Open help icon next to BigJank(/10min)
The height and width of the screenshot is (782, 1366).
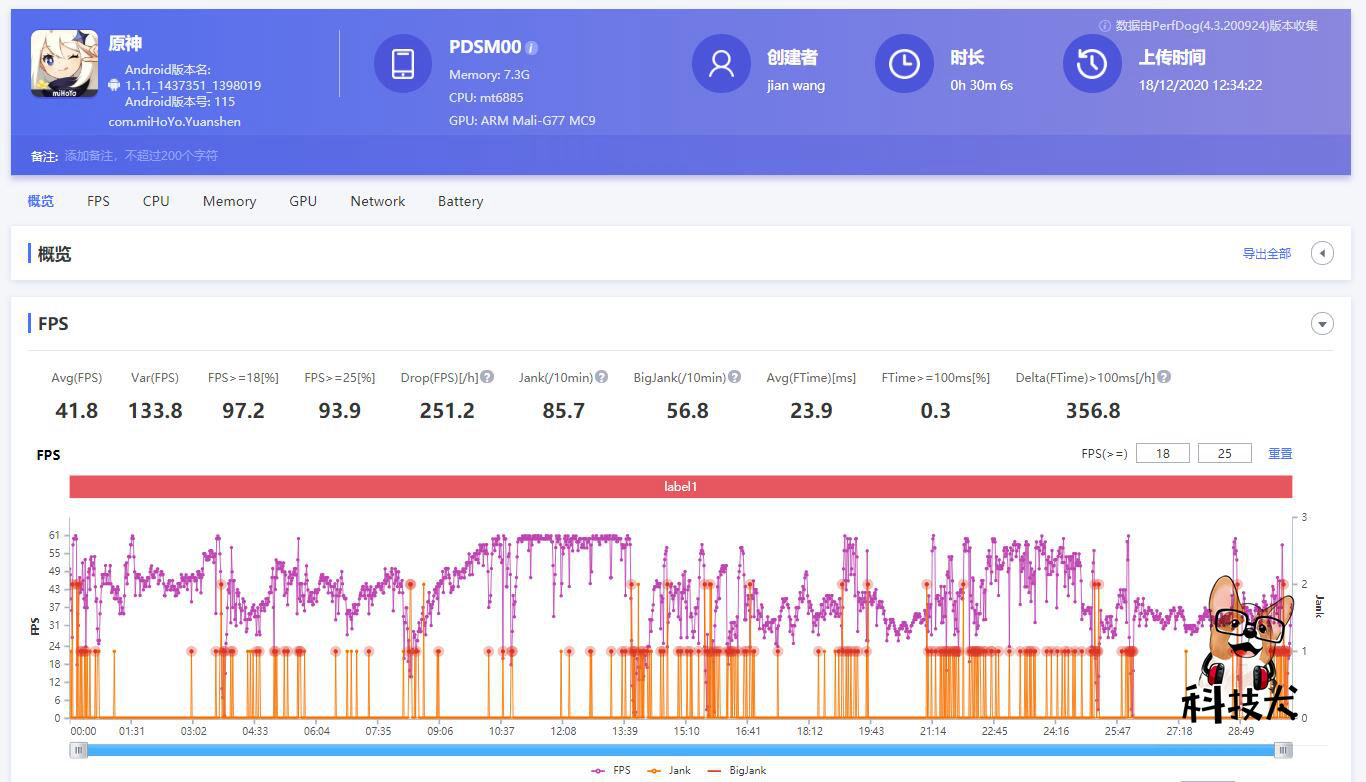pyautogui.click(x=735, y=377)
